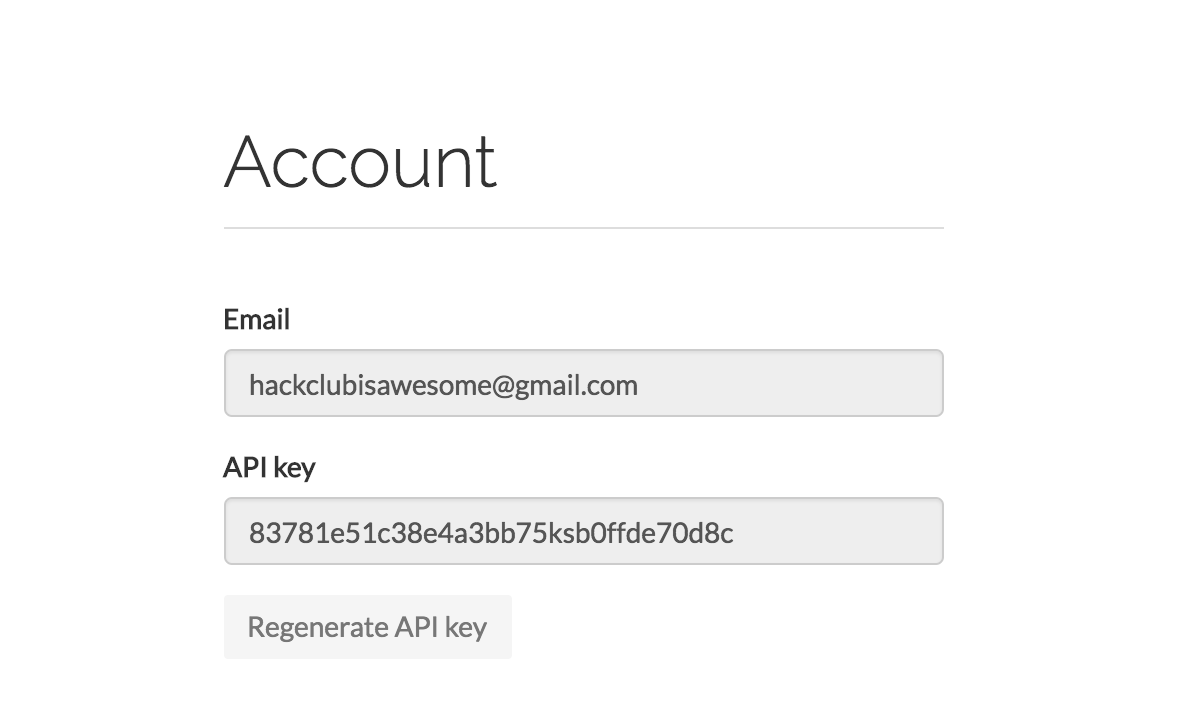Focus the API key input field
The height and width of the screenshot is (702, 1200).
584,531
